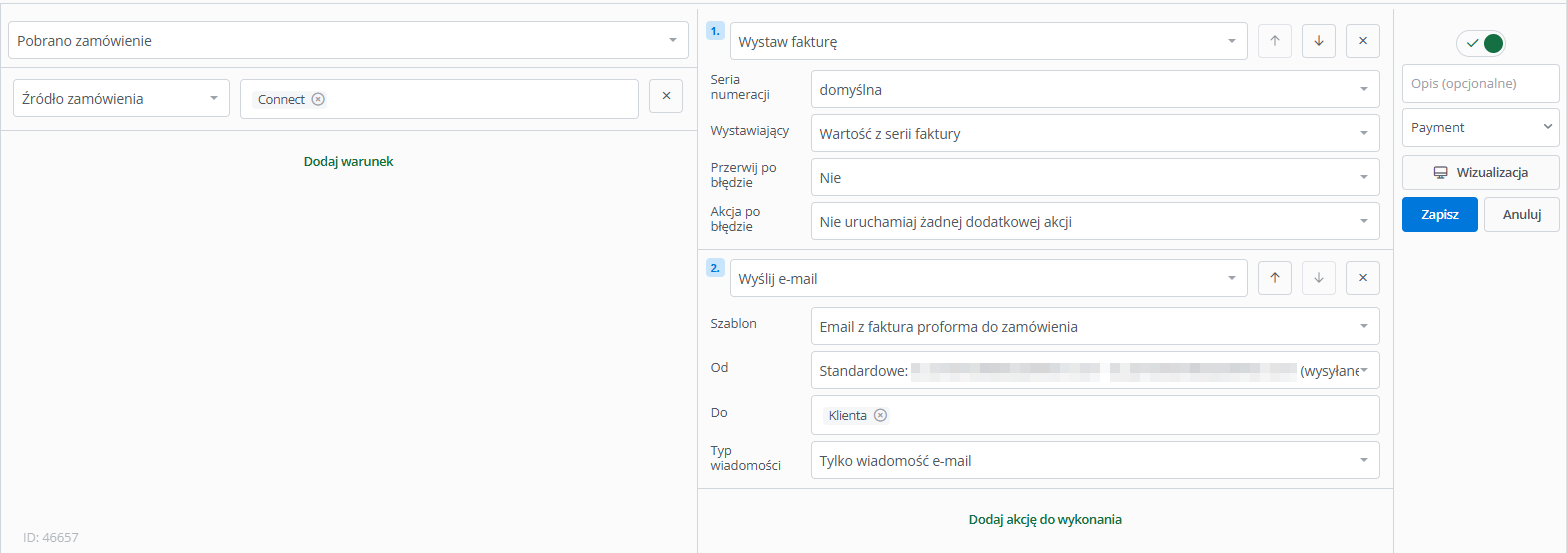Click Dodaj akcję do wykonania
The image size is (1567, 553).
tap(1045, 519)
